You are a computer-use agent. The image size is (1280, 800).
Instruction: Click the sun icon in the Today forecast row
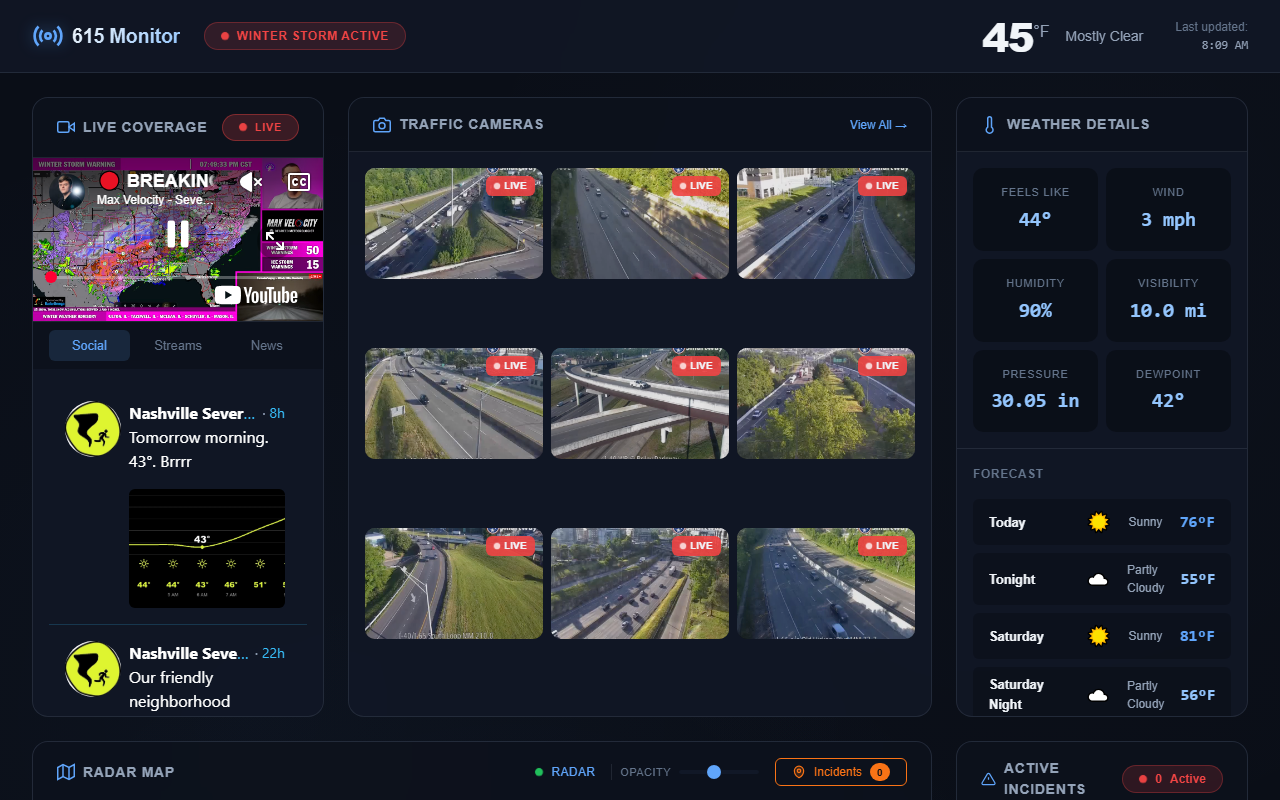pos(1098,522)
